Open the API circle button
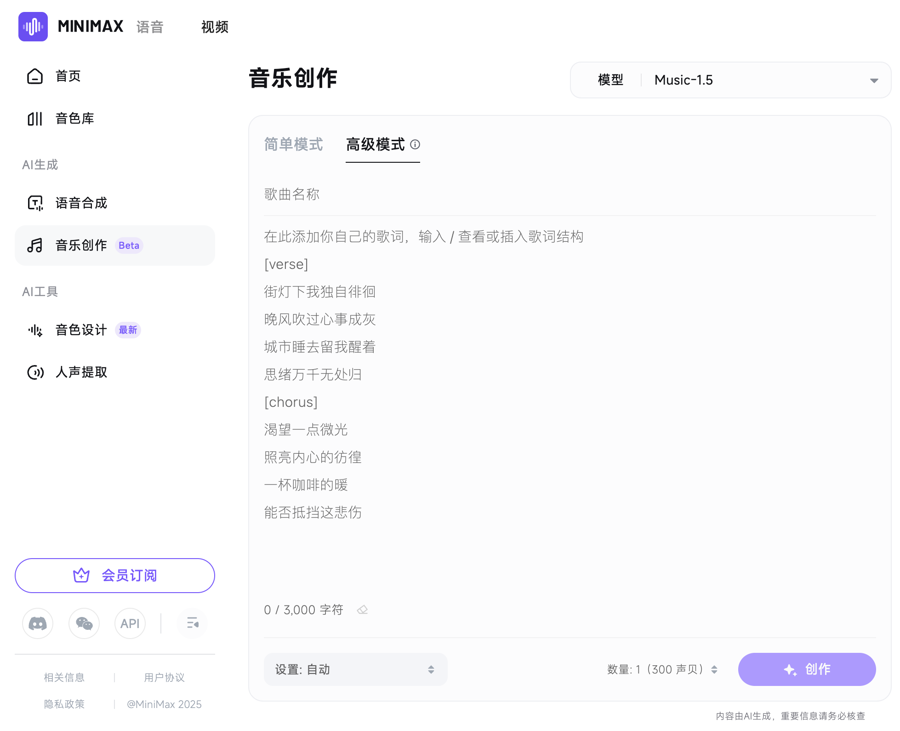The height and width of the screenshot is (731, 900). pos(130,623)
